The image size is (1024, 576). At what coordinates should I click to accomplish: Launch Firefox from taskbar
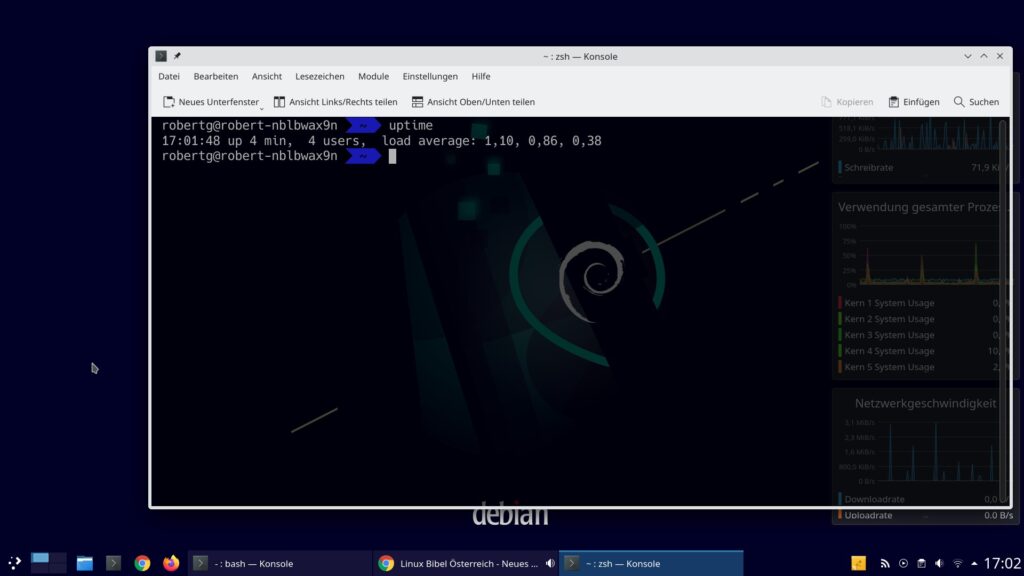171,563
